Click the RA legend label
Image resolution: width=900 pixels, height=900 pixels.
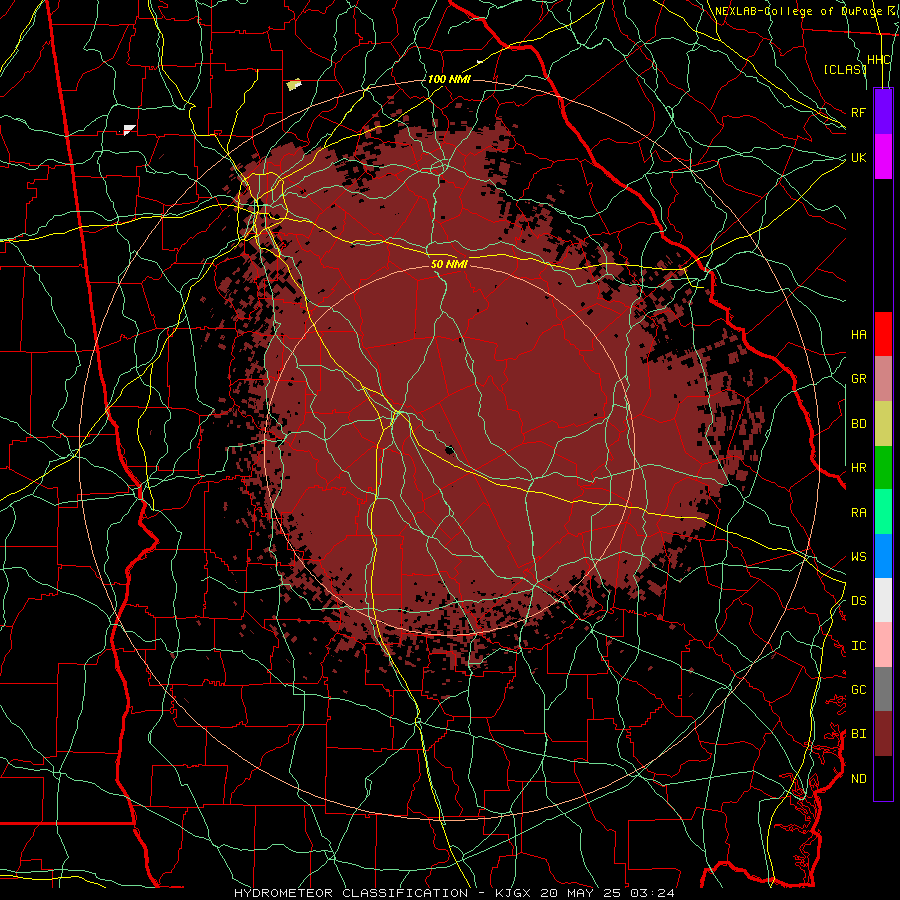click(x=858, y=513)
